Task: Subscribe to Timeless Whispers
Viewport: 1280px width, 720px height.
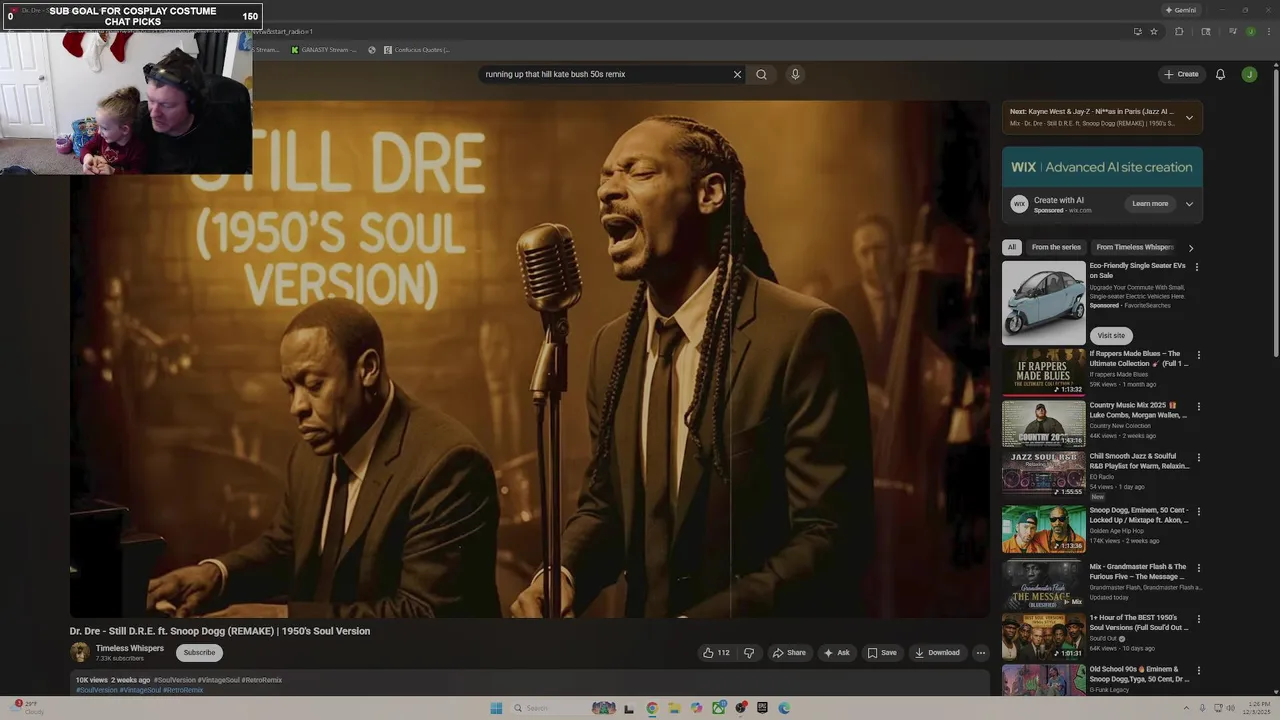Action: click(x=199, y=653)
